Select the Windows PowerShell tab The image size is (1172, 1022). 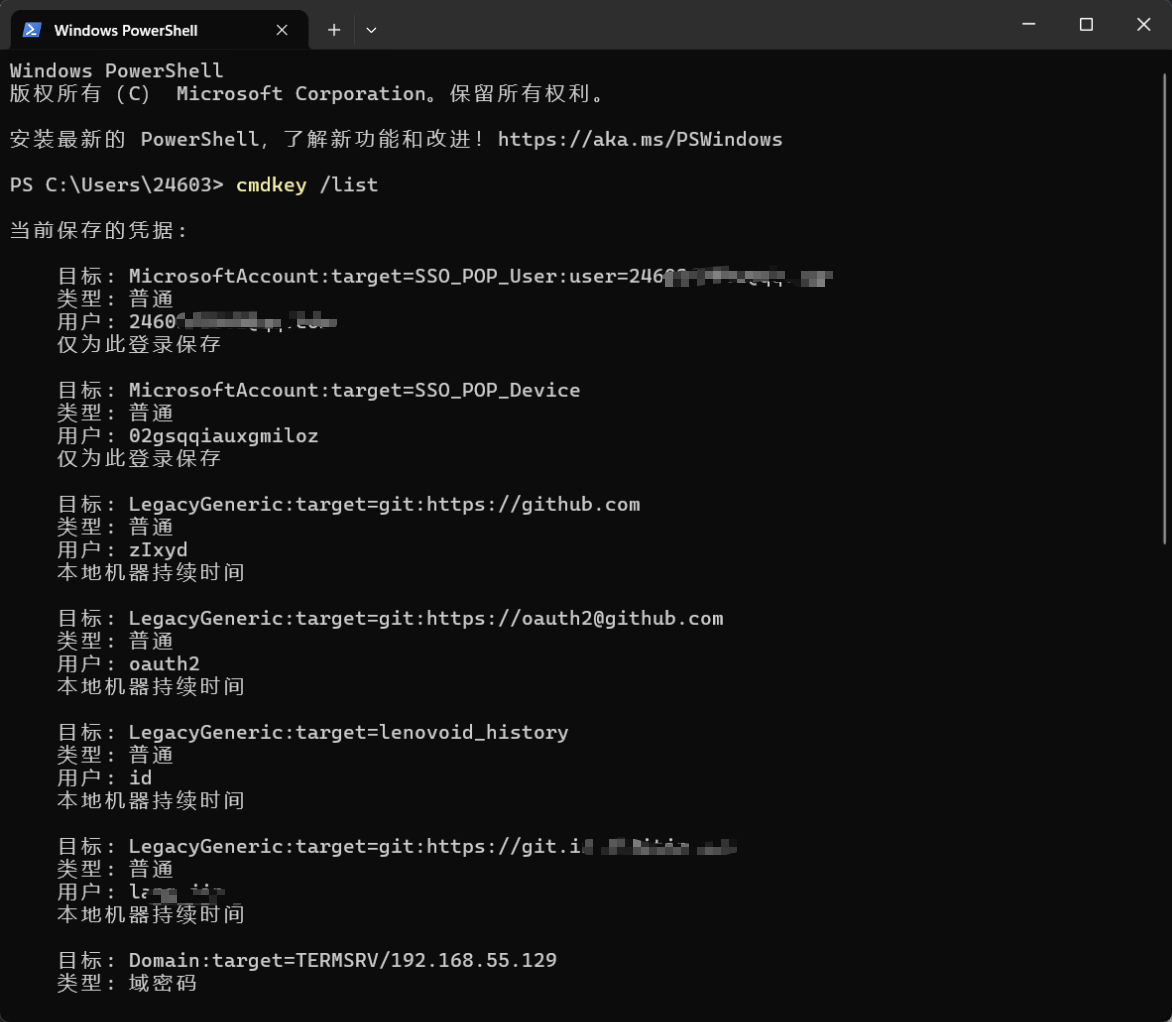tap(159, 30)
